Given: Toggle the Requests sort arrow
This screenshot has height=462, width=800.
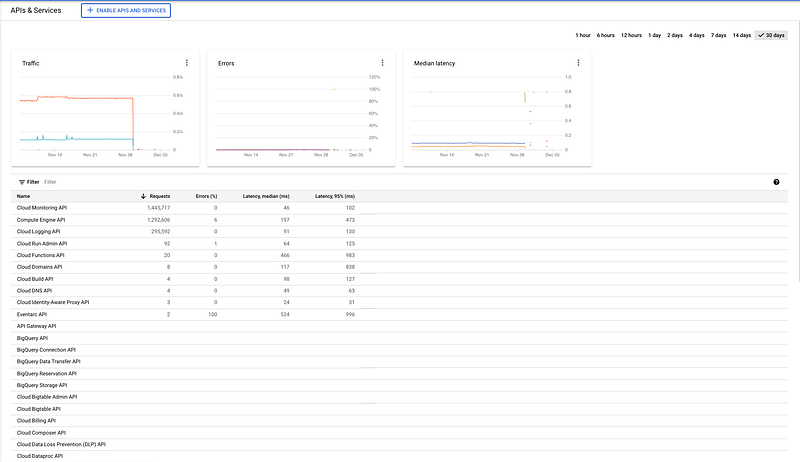Looking at the screenshot, I should pos(143,196).
